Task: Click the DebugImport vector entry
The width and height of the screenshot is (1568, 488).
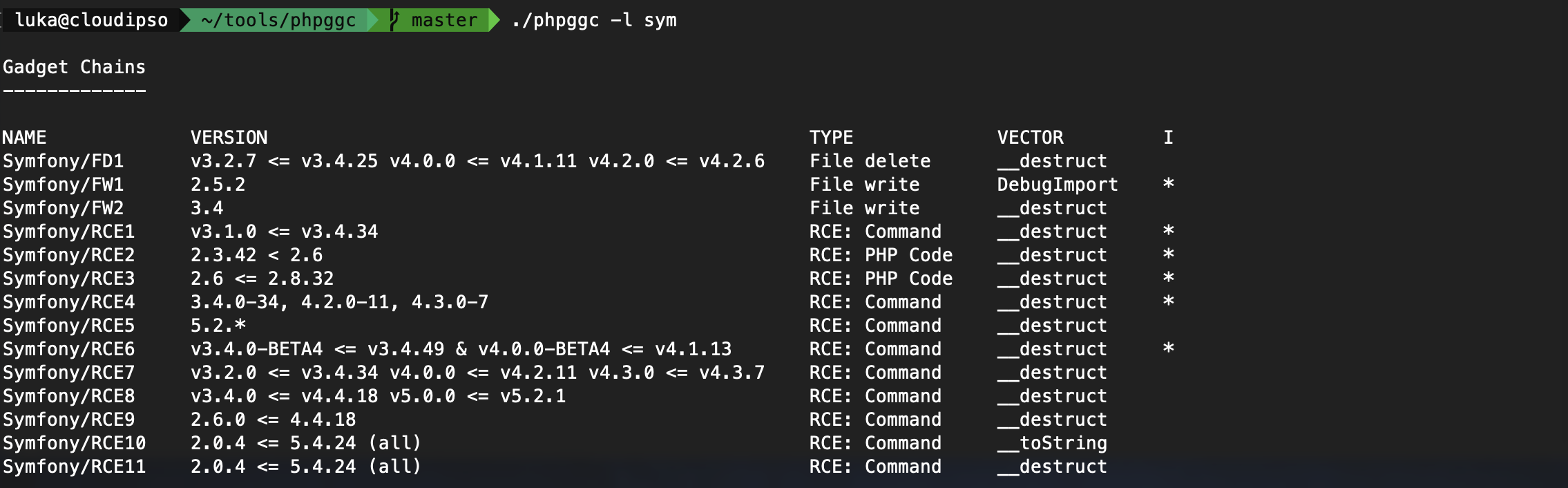Action: pos(1058,185)
